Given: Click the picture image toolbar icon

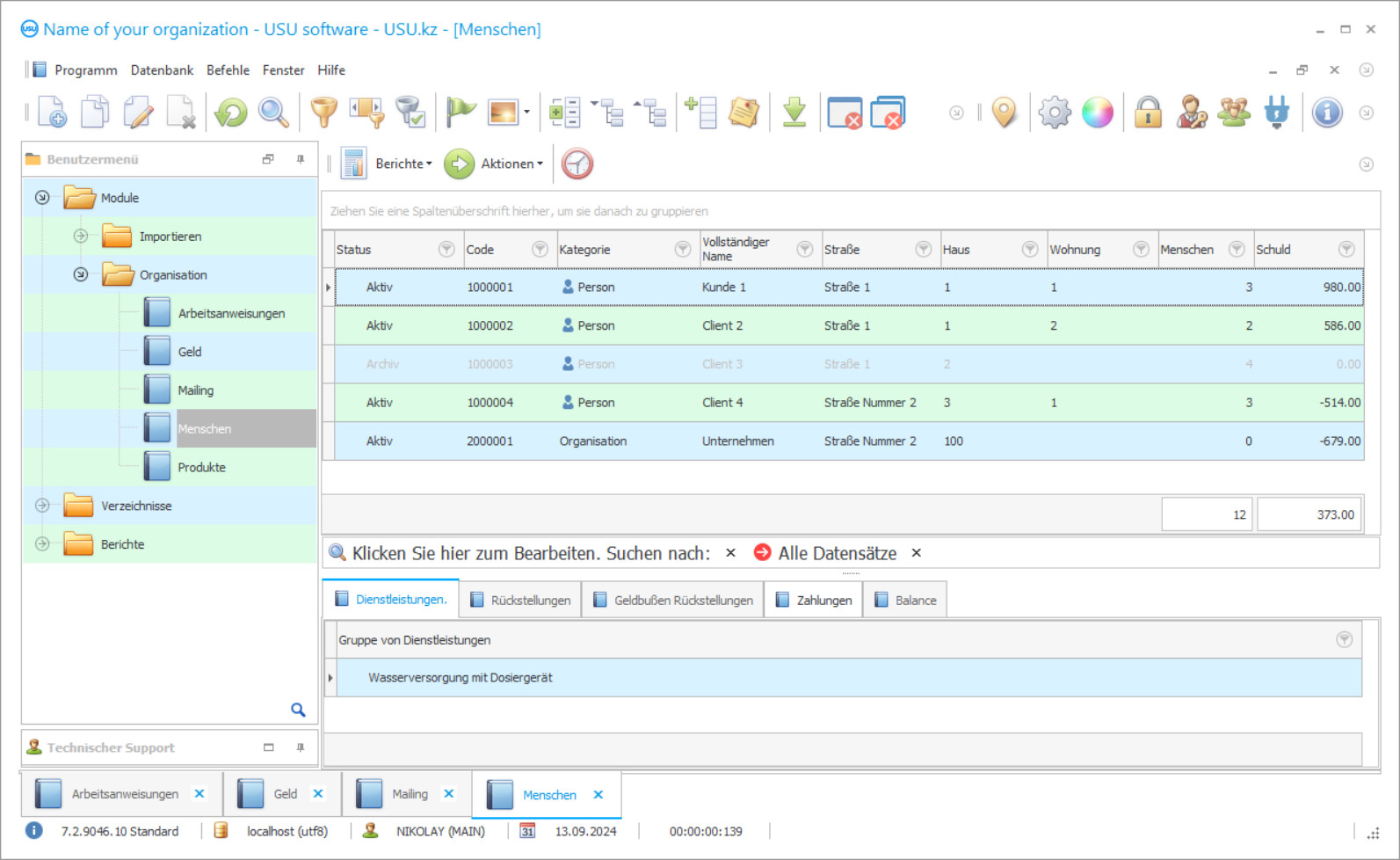Looking at the screenshot, I should click(x=504, y=113).
